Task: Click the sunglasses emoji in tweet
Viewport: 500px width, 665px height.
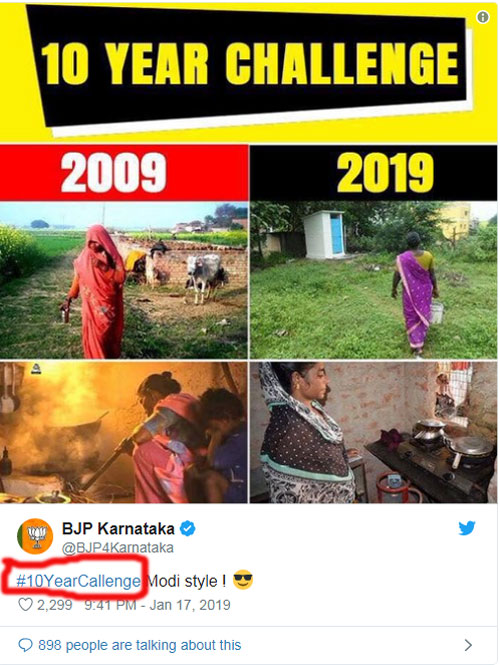Action: [243, 579]
